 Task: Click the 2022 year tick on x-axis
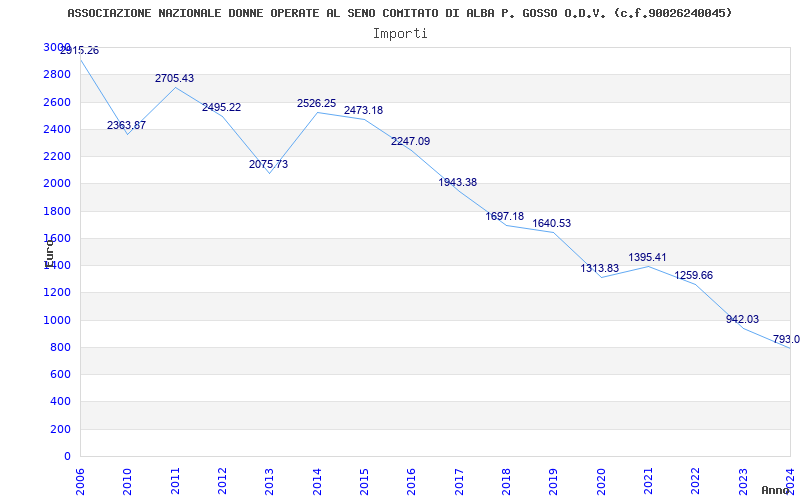[x=695, y=479]
